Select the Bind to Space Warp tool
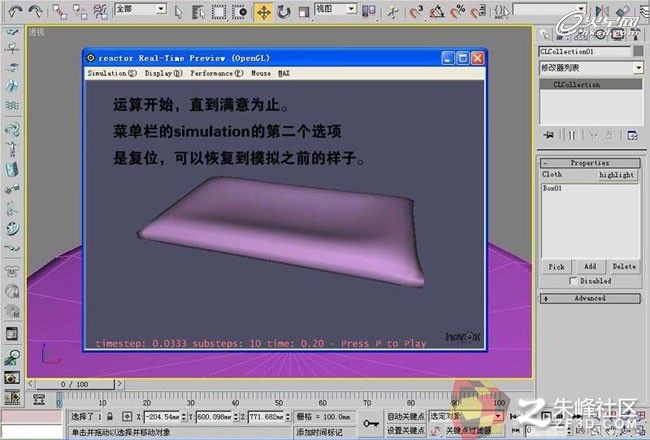This screenshot has width=650, height=440. pyautogui.click(x=100, y=11)
